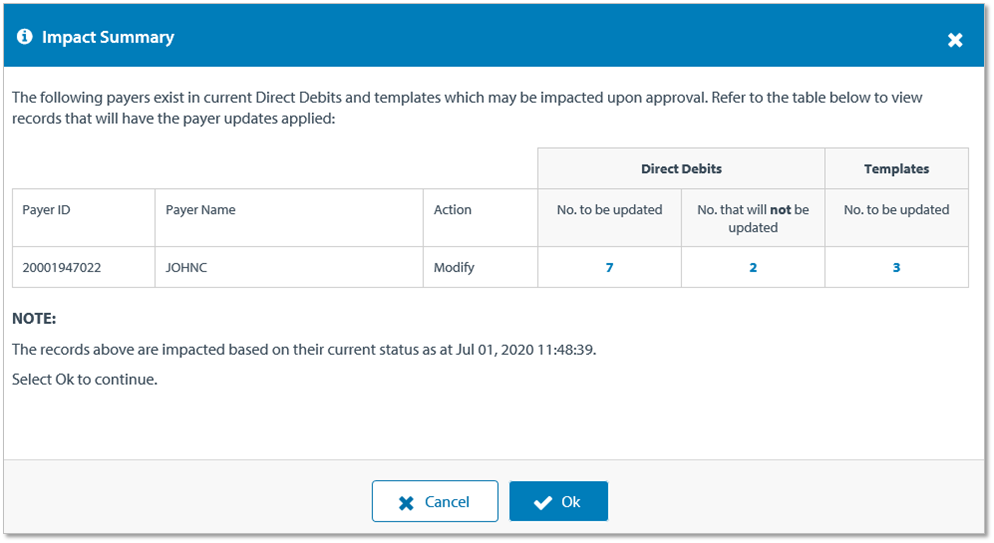This screenshot has height=543, width=994.
Task: Click the Payer Name column header
Action: [x=200, y=210]
